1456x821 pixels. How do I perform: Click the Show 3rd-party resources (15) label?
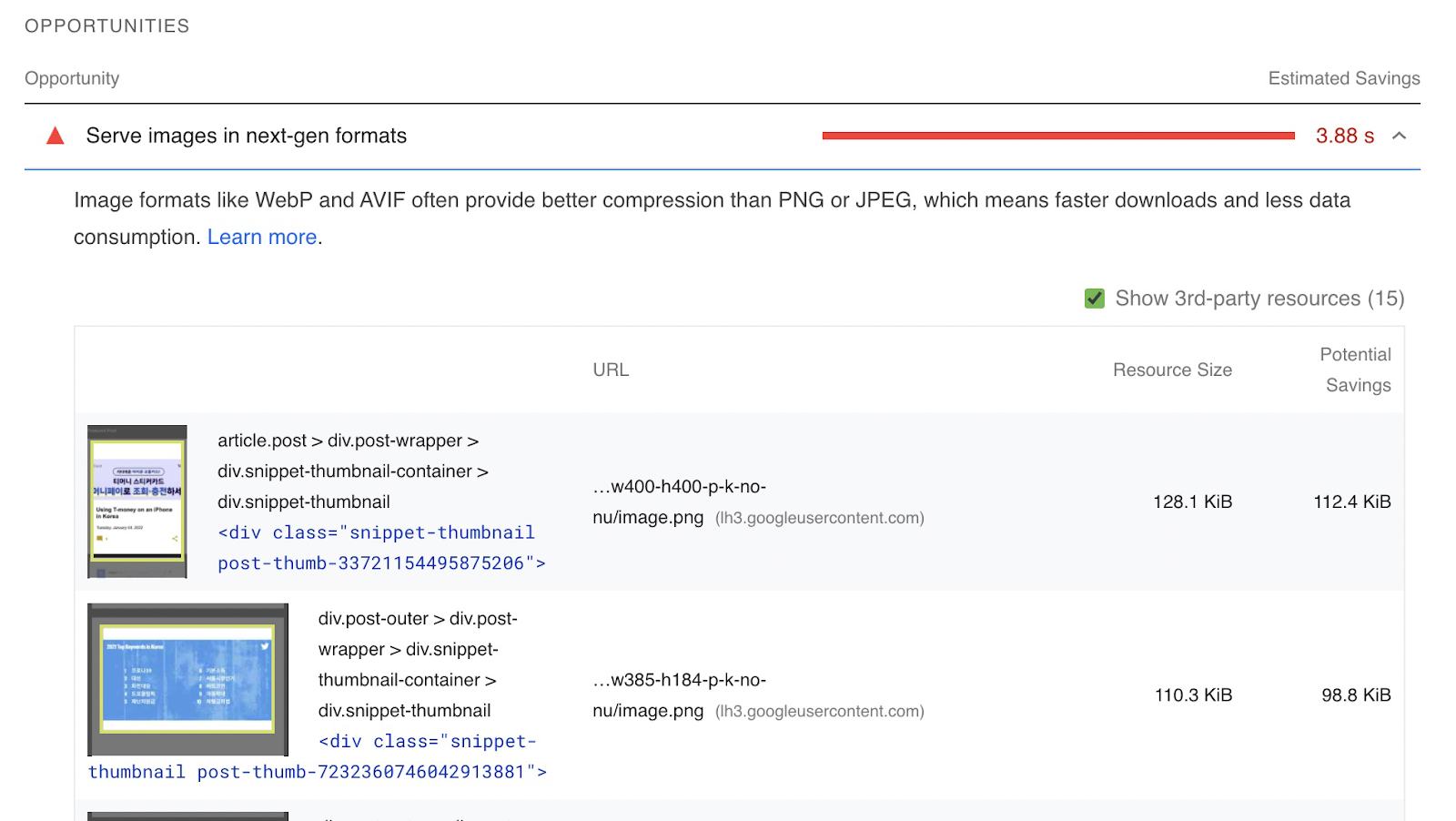(x=1259, y=299)
